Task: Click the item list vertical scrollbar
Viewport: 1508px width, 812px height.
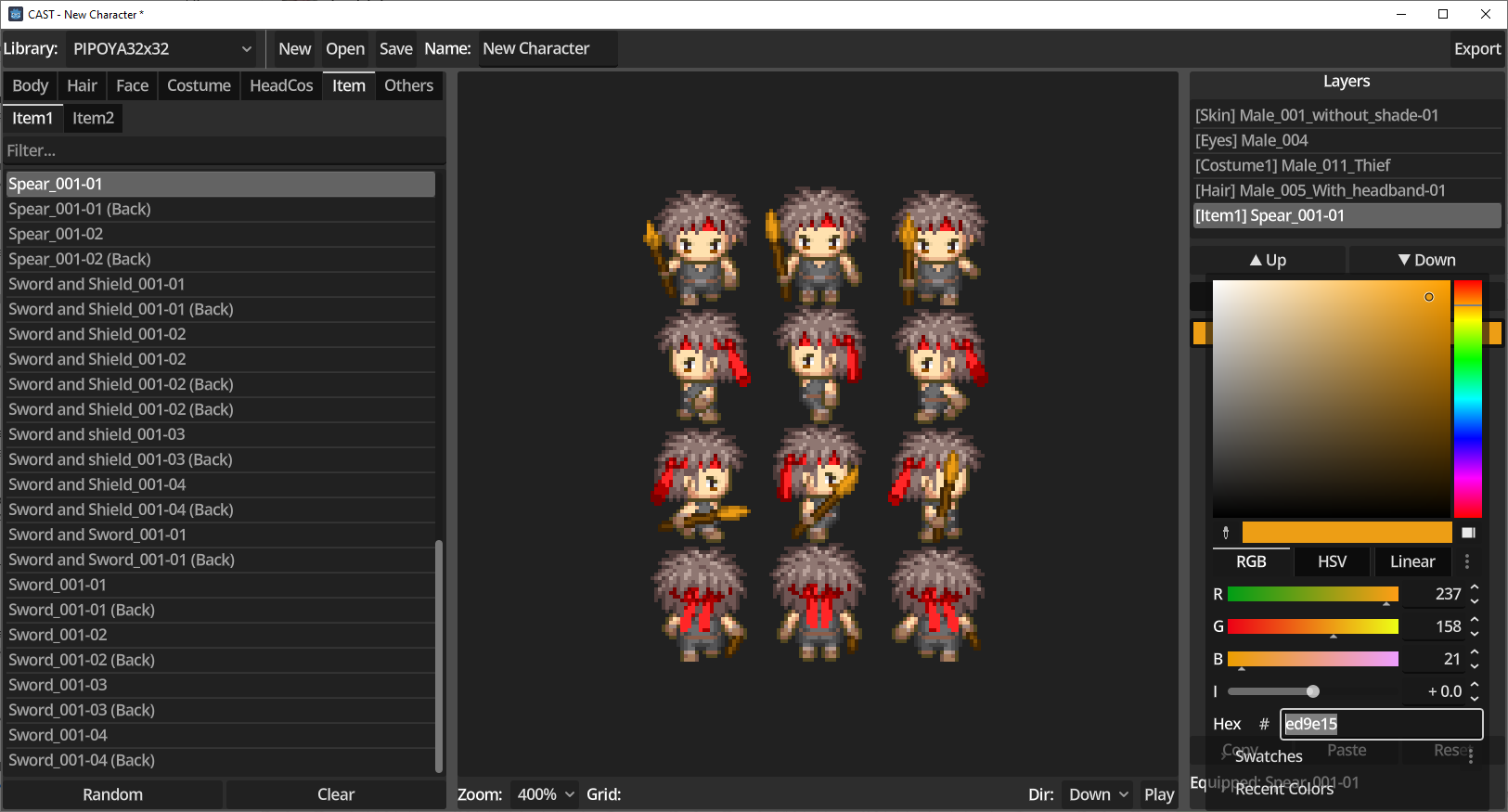Action: point(439,655)
